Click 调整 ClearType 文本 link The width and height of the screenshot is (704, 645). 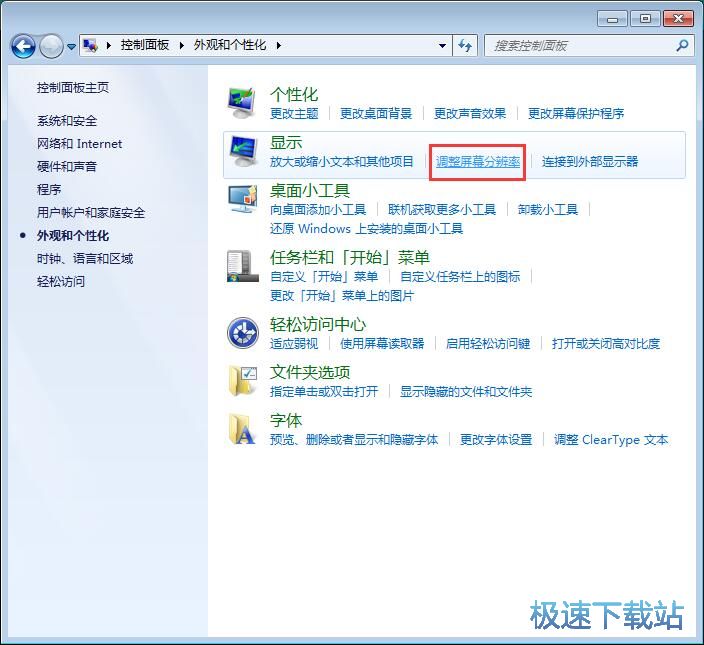coord(611,440)
